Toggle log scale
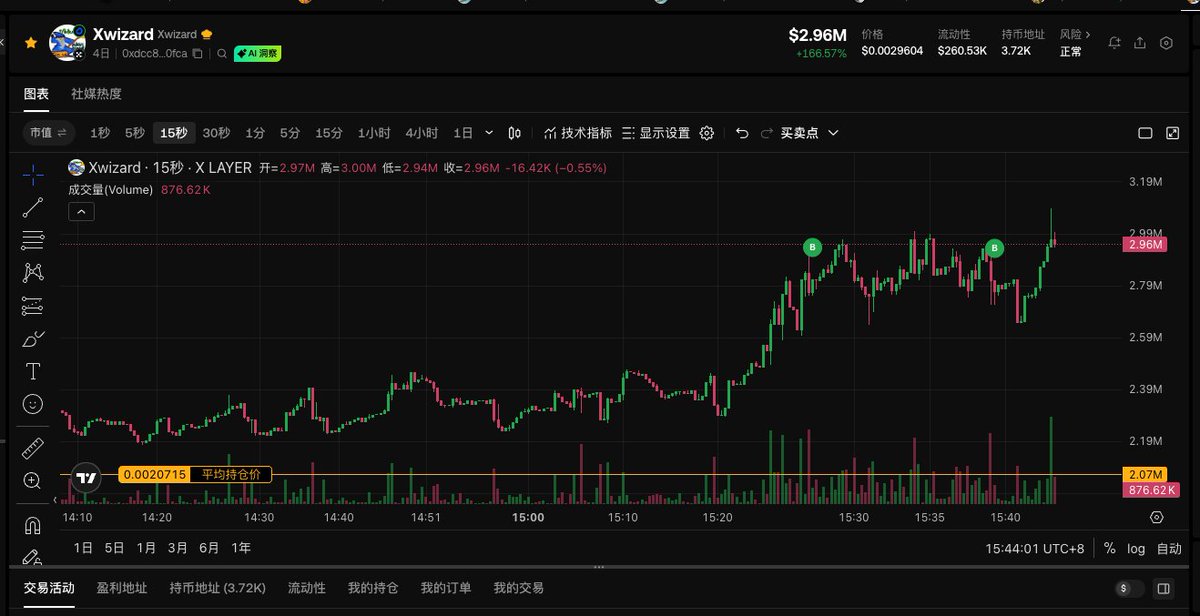The width and height of the screenshot is (1200, 616). click(x=1136, y=548)
